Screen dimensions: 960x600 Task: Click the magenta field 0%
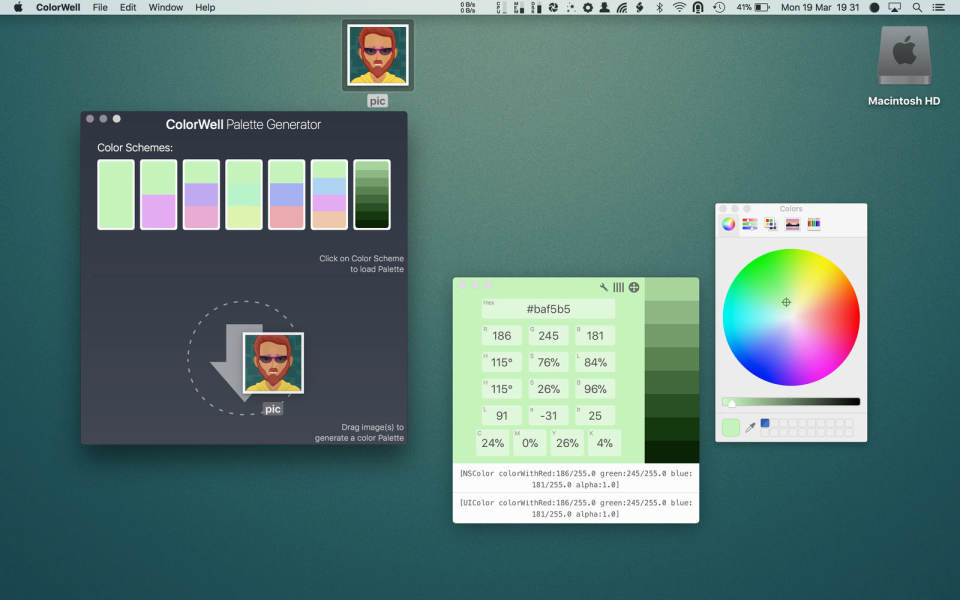click(530, 443)
